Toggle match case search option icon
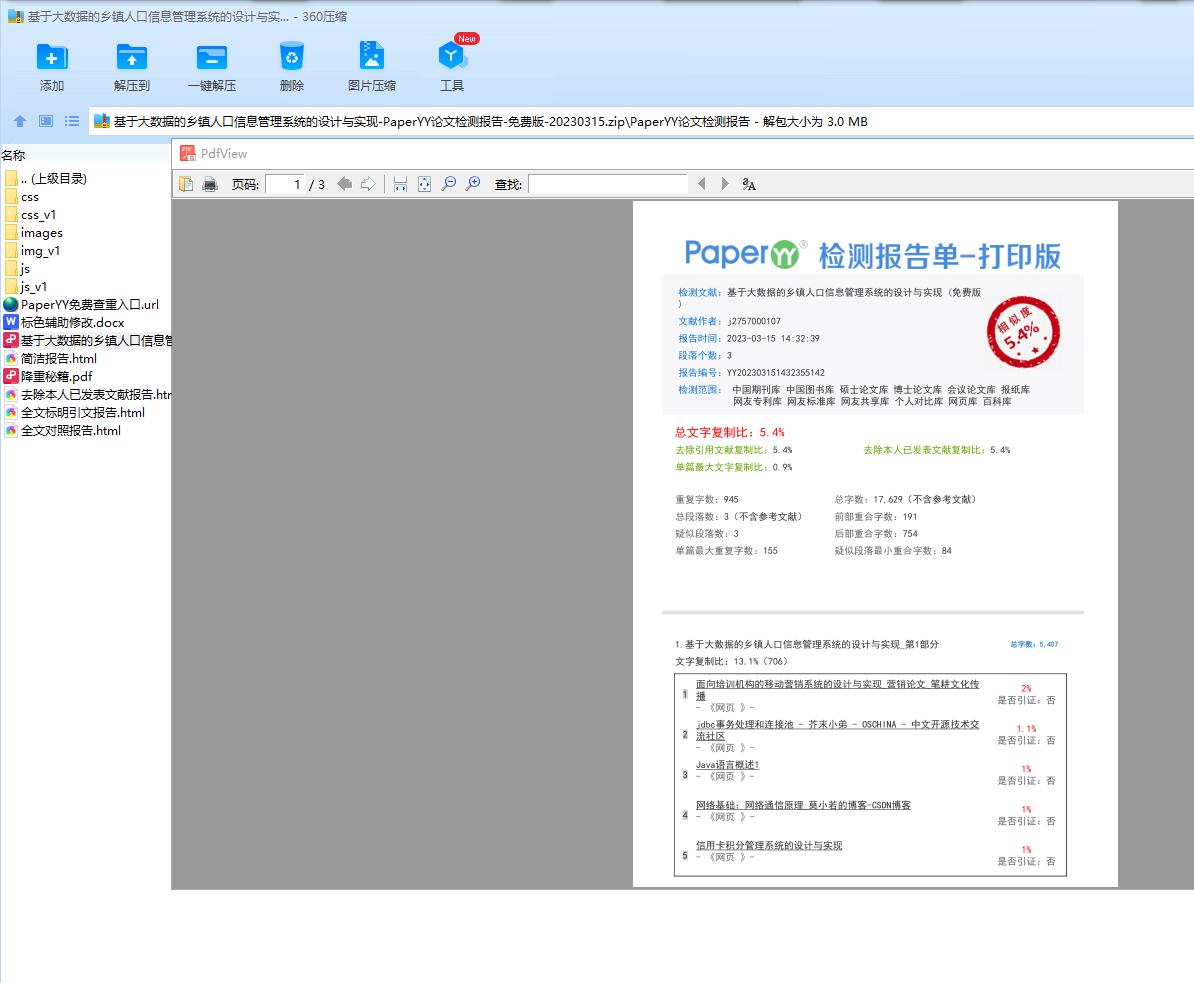 [749, 184]
